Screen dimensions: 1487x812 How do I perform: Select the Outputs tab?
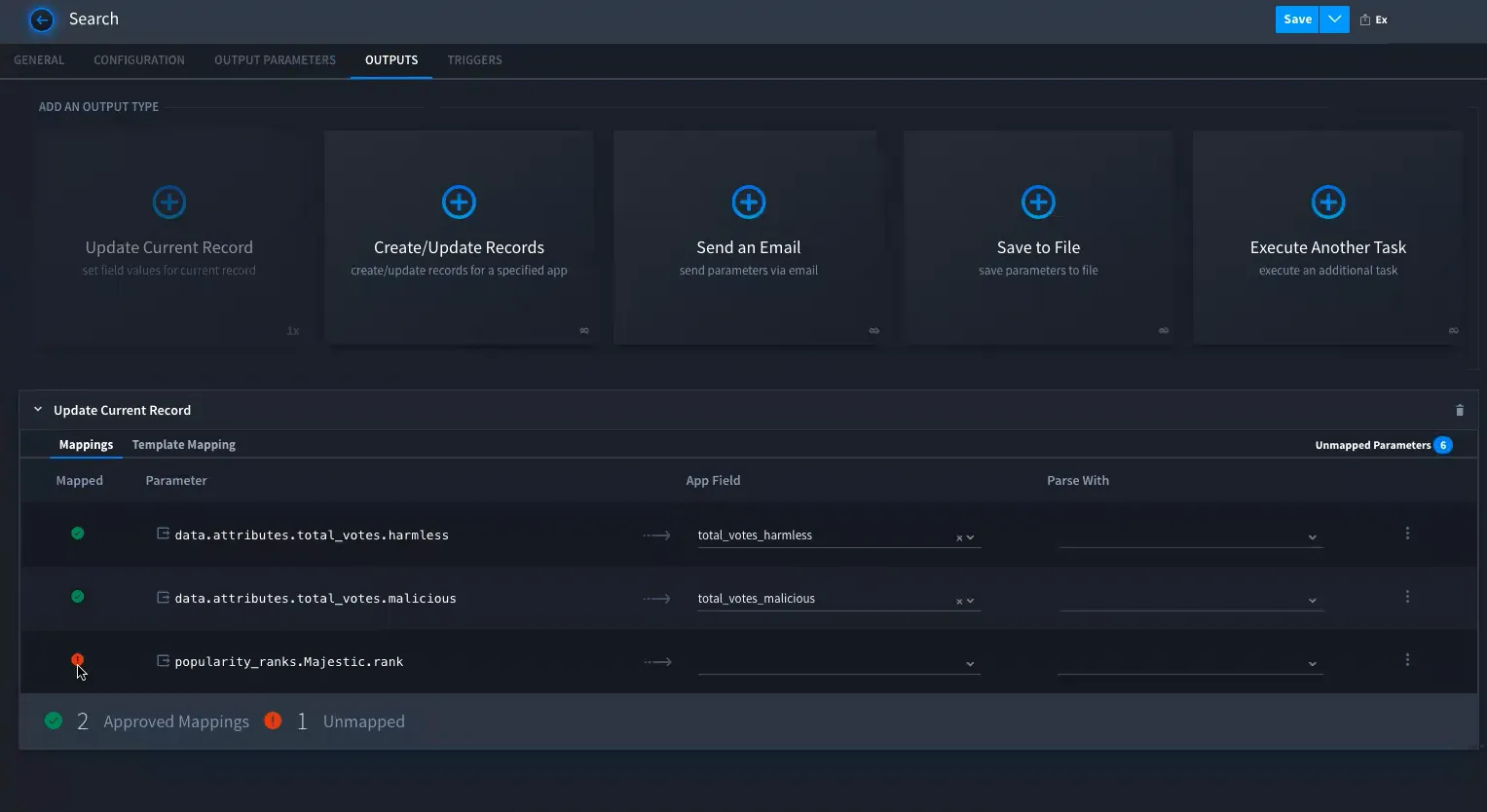click(x=391, y=60)
